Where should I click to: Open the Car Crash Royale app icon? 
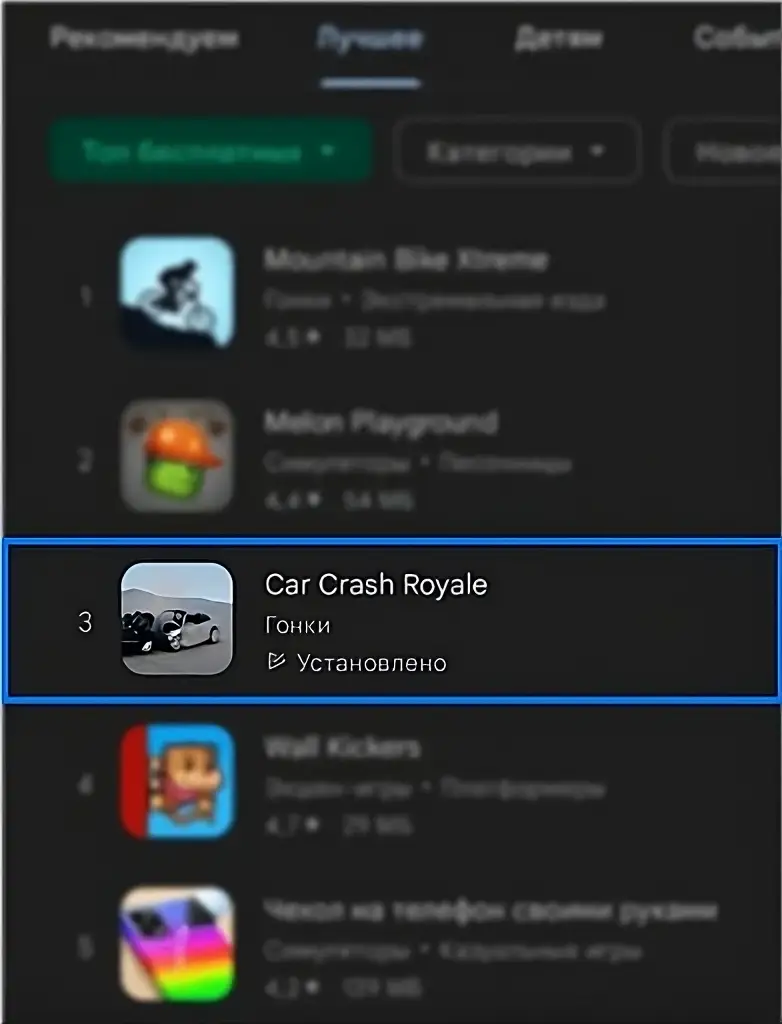(x=177, y=618)
